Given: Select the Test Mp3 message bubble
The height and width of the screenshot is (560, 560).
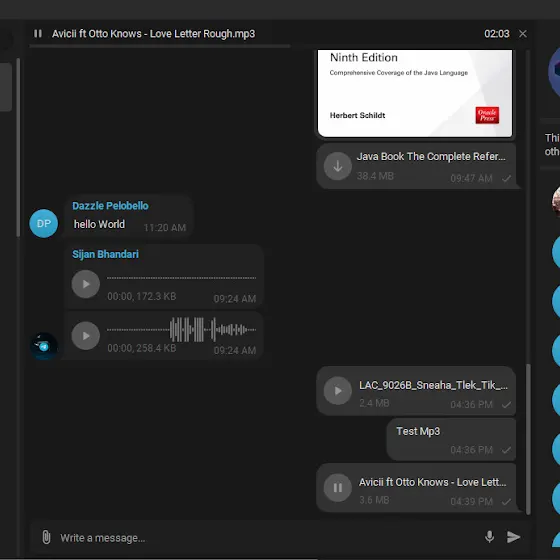Looking at the screenshot, I should 451,439.
